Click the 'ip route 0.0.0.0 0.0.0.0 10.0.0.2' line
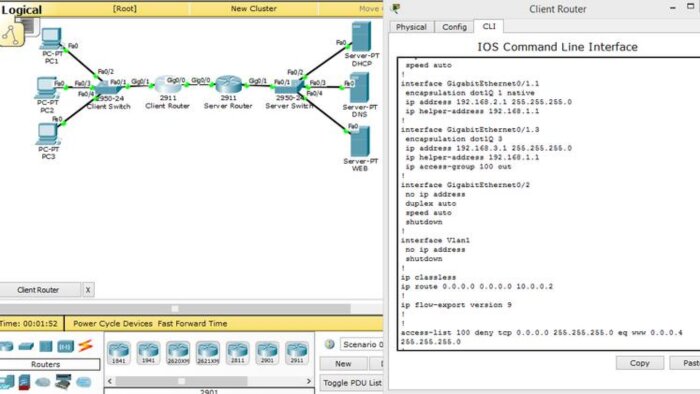The image size is (700, 394). pos(477,286)
